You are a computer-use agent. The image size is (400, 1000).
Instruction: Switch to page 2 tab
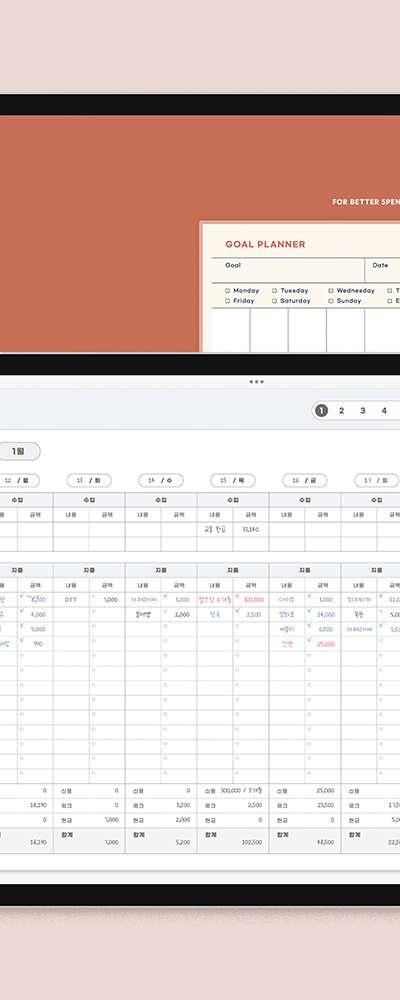point(341,411)
